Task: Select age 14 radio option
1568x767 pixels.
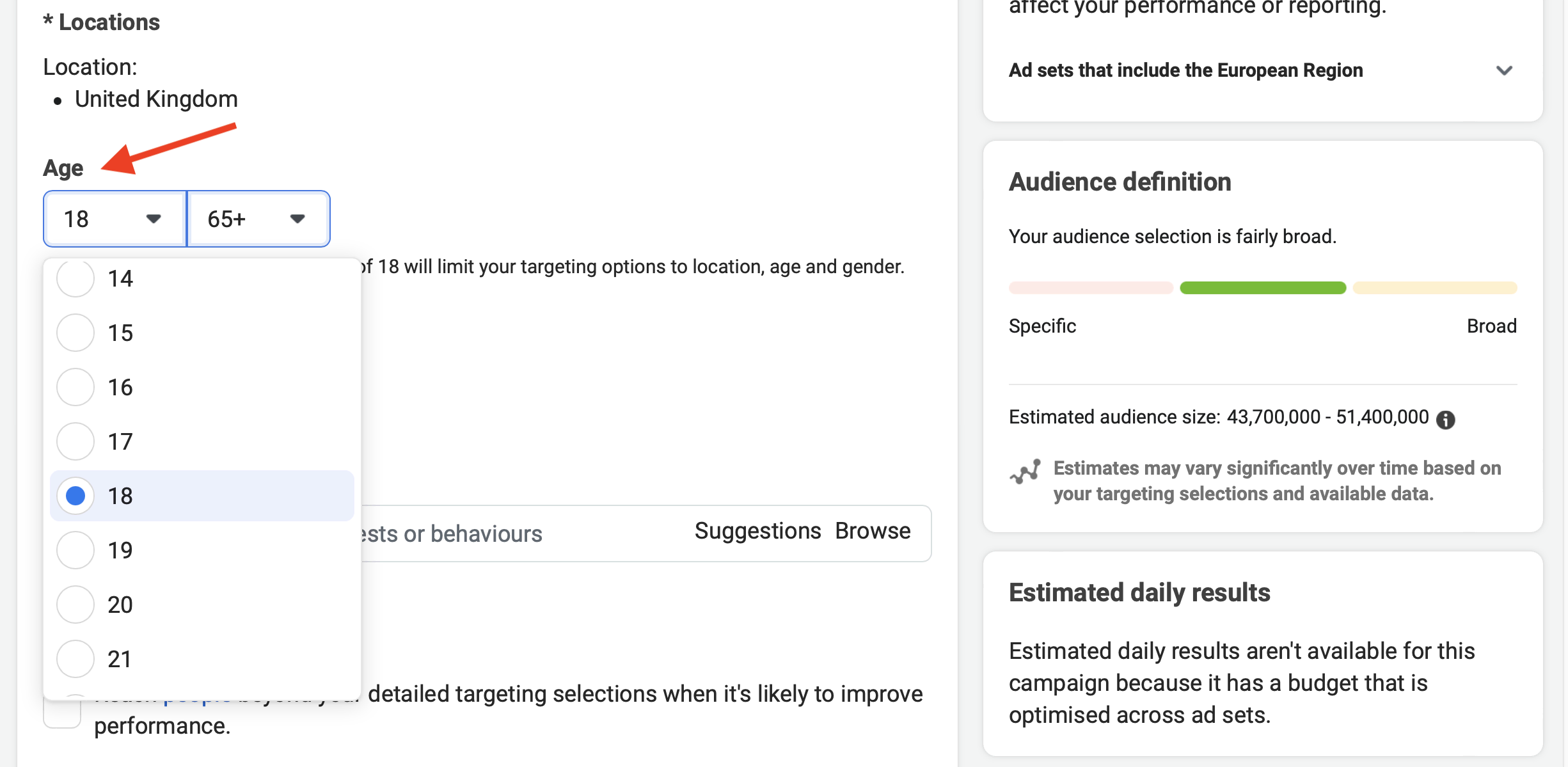Action: 75,278
